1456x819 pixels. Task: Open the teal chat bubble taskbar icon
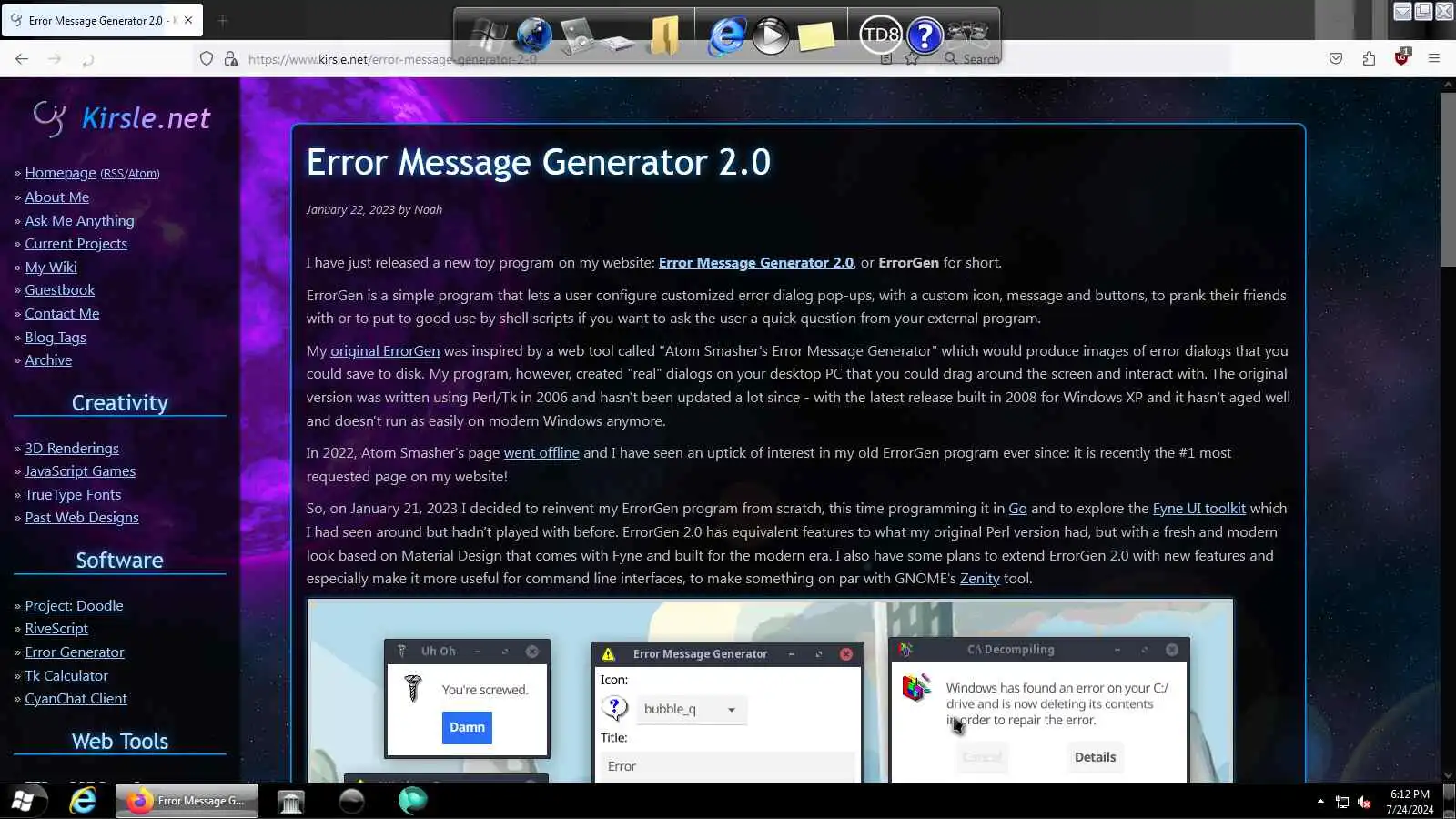coord(412,801)
